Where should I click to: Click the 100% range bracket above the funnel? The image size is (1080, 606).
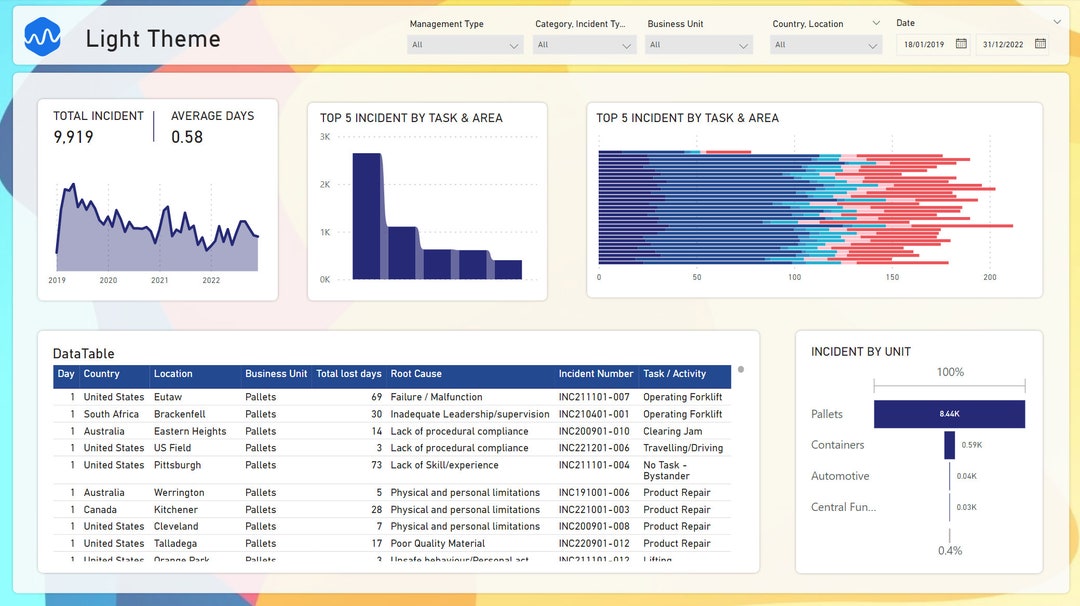point(949,385)
